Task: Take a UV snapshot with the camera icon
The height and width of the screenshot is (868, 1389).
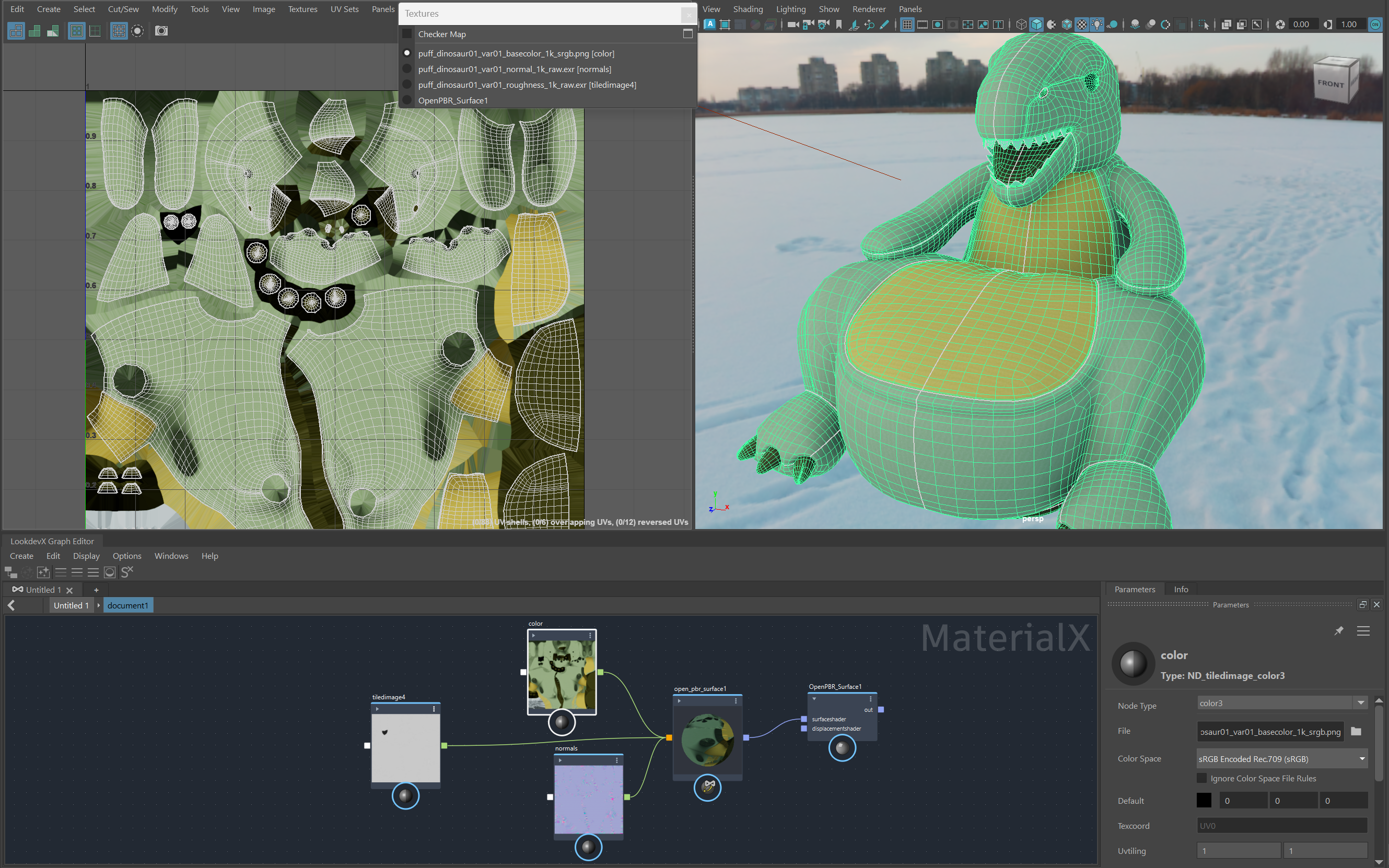Action: coord(161,31)
